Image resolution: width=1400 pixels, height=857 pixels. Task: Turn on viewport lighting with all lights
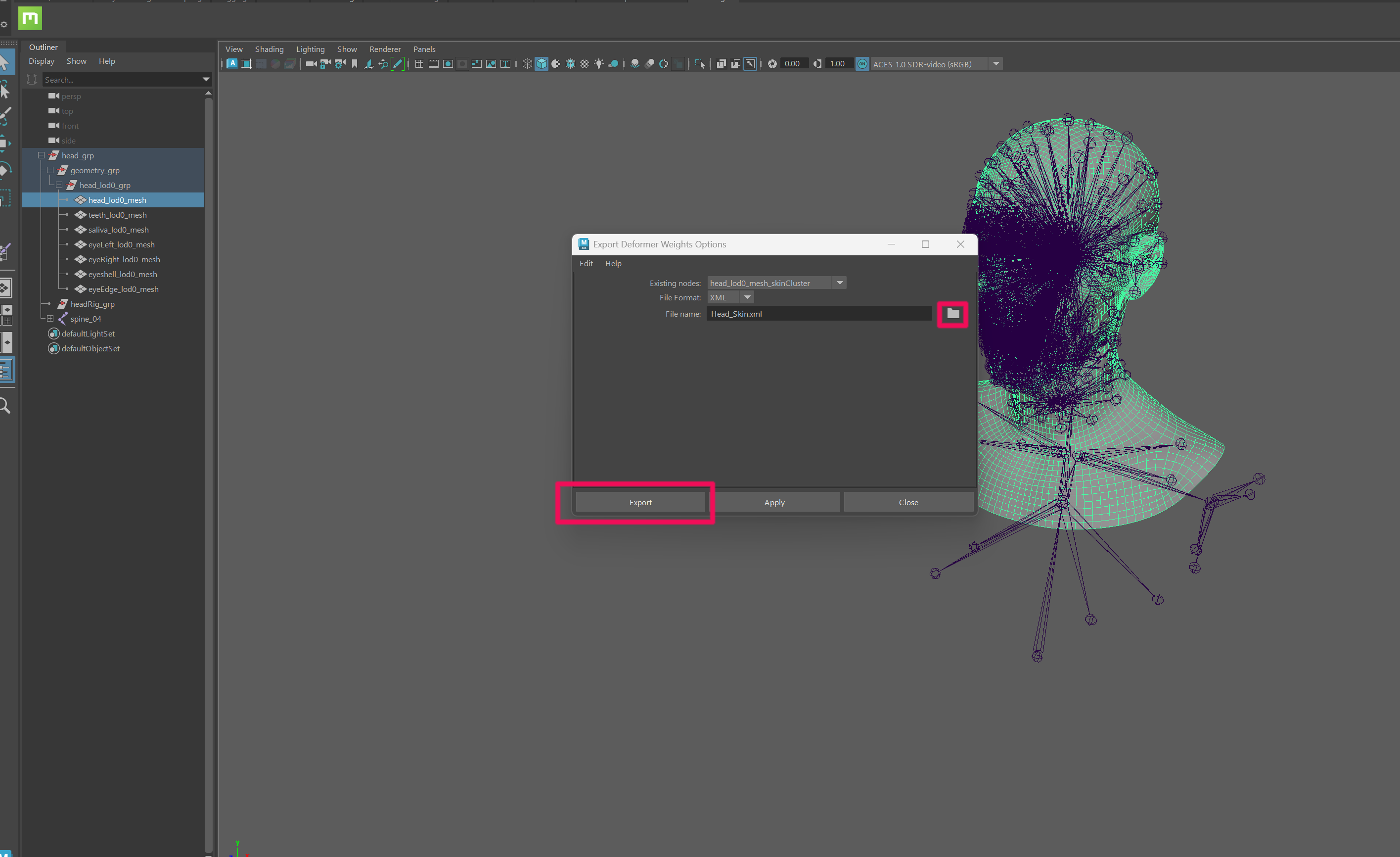[598, 64]
